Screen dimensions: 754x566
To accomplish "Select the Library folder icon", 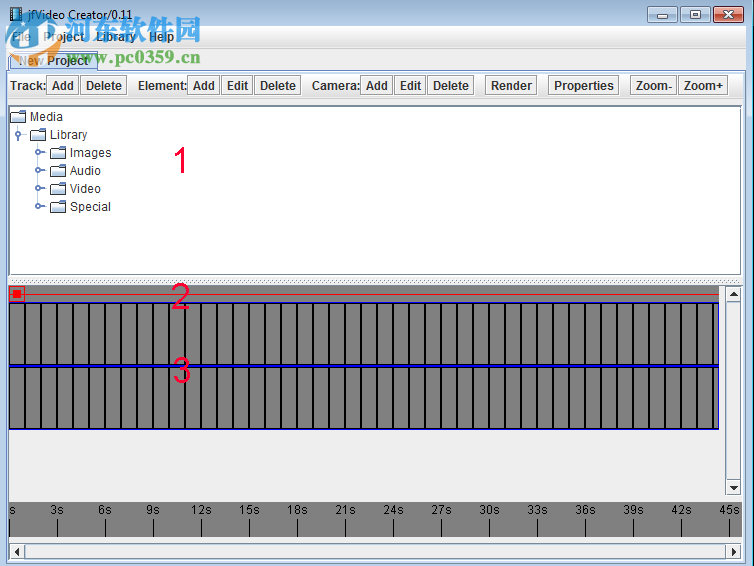I will pyautogui.click(x=38, y=135).
